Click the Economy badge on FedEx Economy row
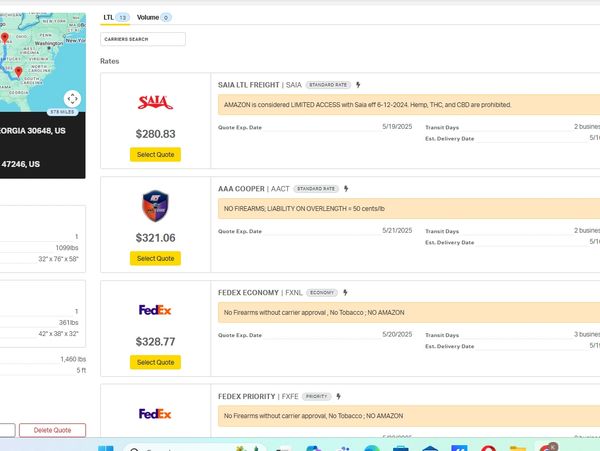 (x=321, y=292)
